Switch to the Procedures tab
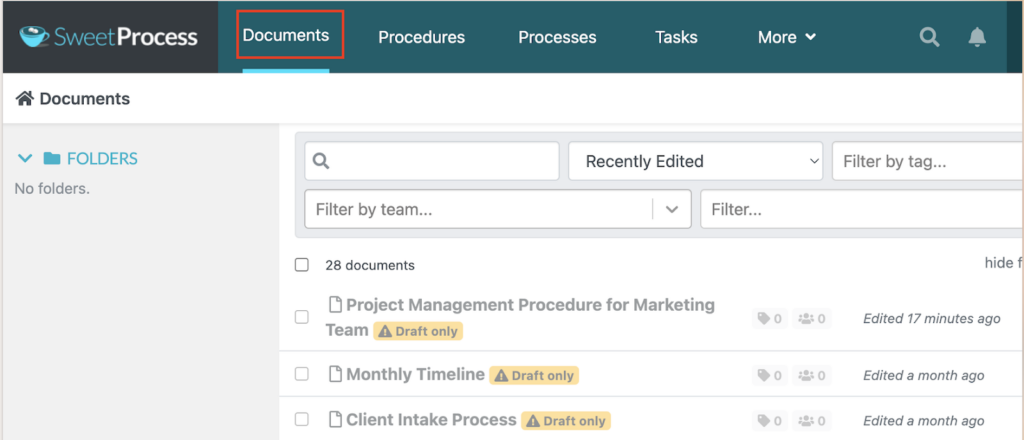The width and height of the screenshot is (1024, 440). (x=421, y=37)
